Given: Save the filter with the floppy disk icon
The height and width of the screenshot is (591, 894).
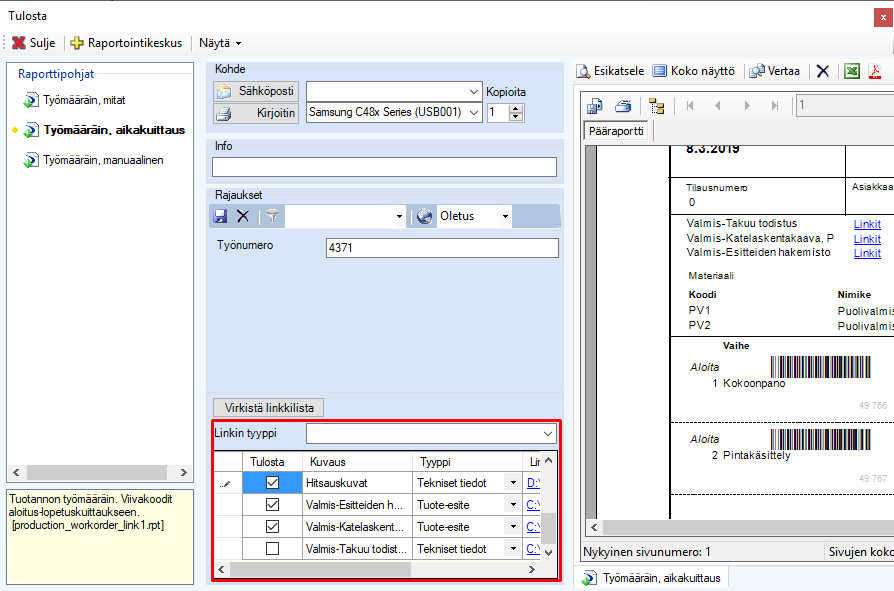Looking at the screenshot, I should point(220,216).
